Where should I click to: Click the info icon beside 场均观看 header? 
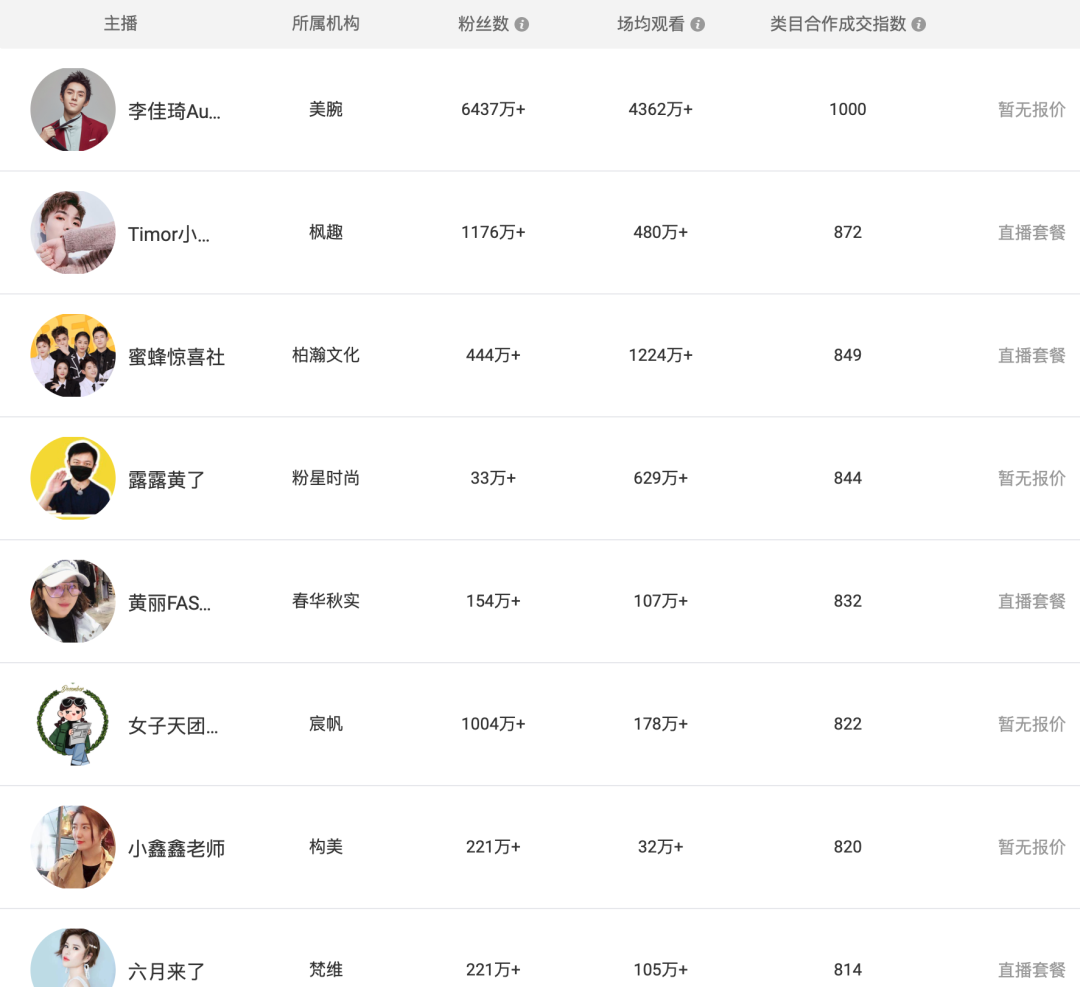(697, 23)
